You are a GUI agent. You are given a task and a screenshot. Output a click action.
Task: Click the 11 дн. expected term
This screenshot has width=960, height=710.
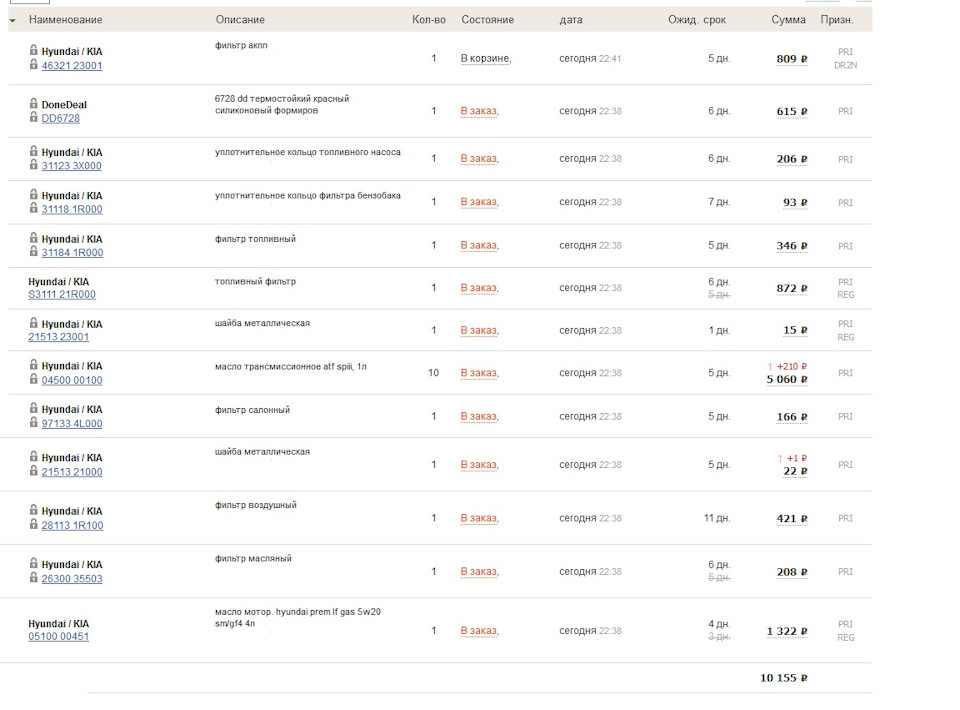(717, 518)
